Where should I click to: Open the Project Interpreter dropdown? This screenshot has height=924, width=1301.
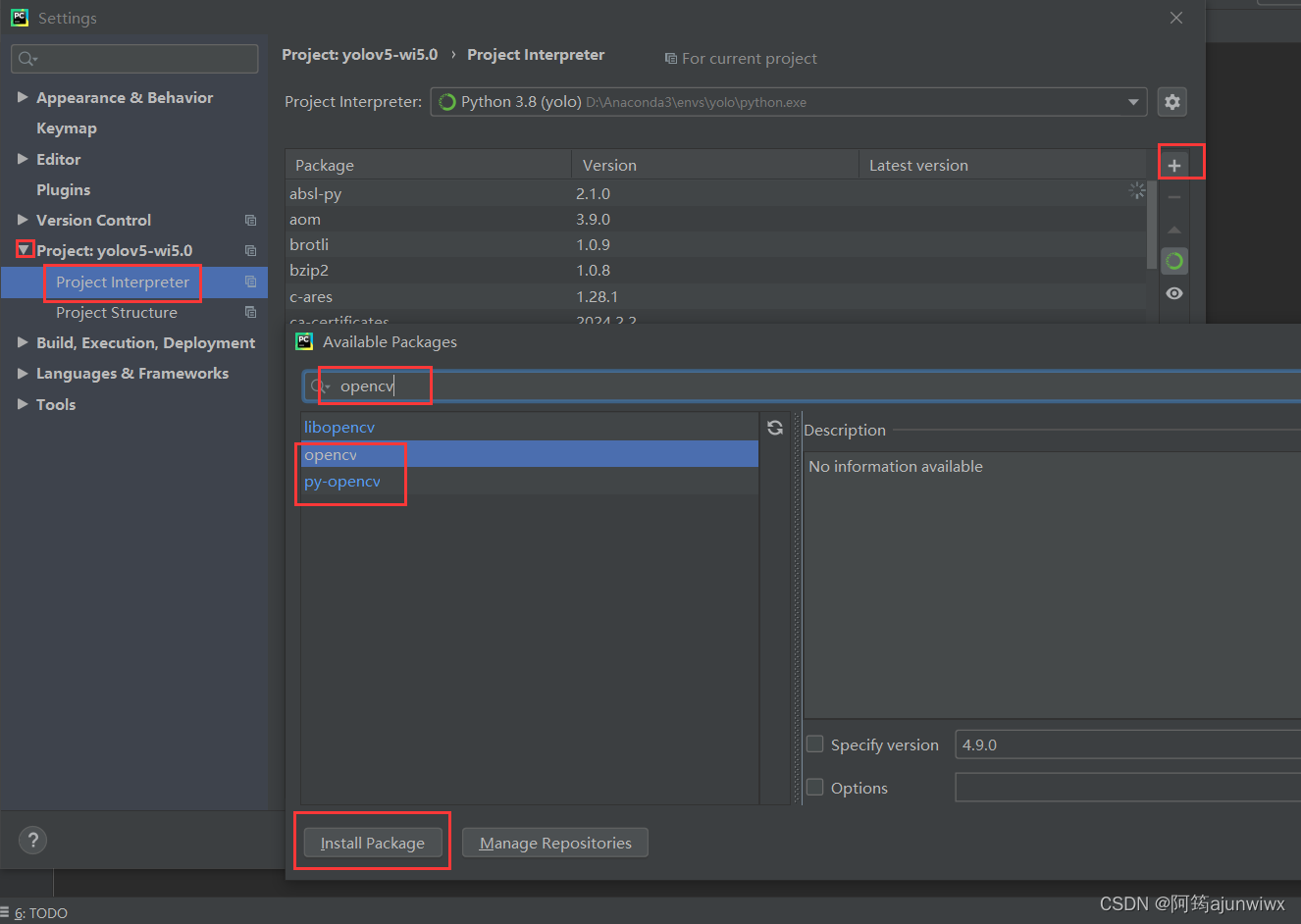click(1133, 102)
